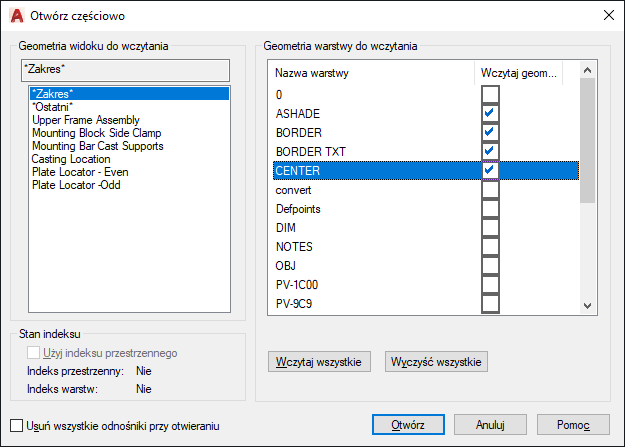Image resolution: width=625 pixels, height=447 pixels.
Task: Toggle Usuń wszystkie odnośniki przy otwieraniu checkbox
Action: 15,424
